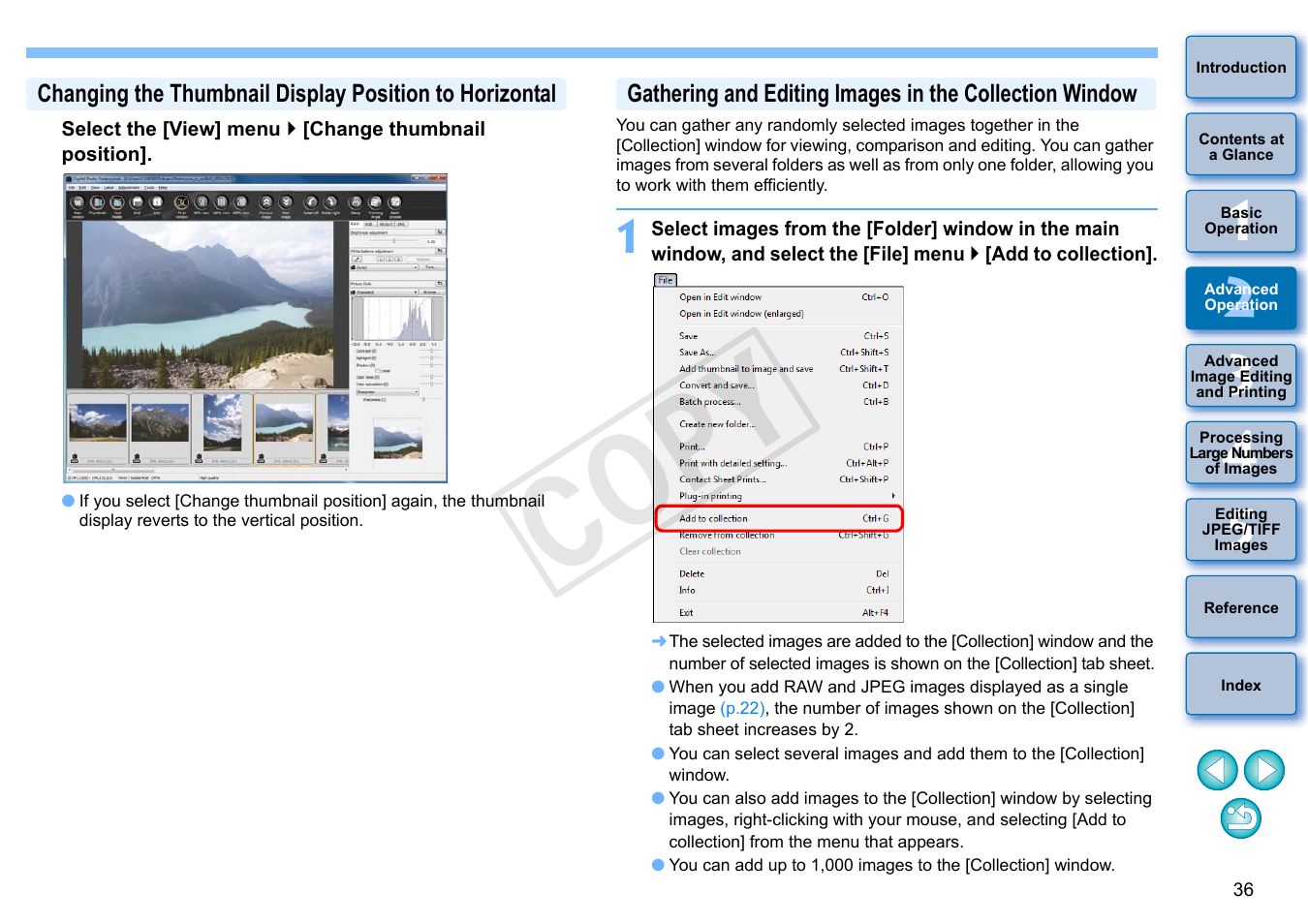Toggle the Linear checkbox
Screen dimensions: 1308x924
378,371
